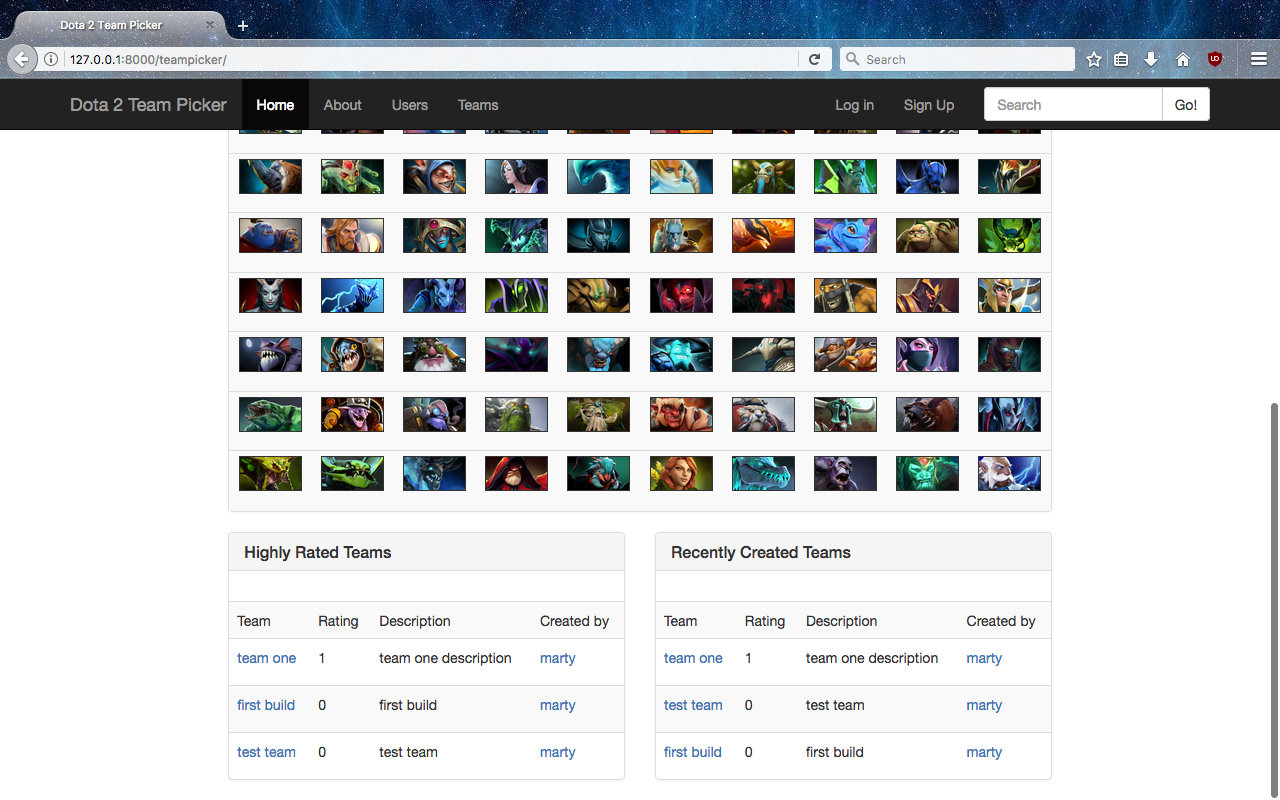Open the Users nav item
1280x800 pixels.
(410, 105)
